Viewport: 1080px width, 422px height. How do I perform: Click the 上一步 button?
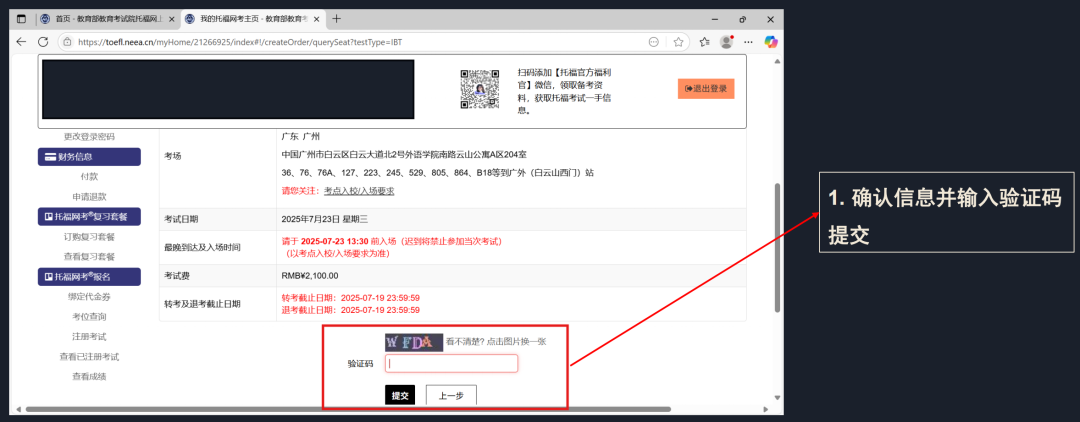451,396
